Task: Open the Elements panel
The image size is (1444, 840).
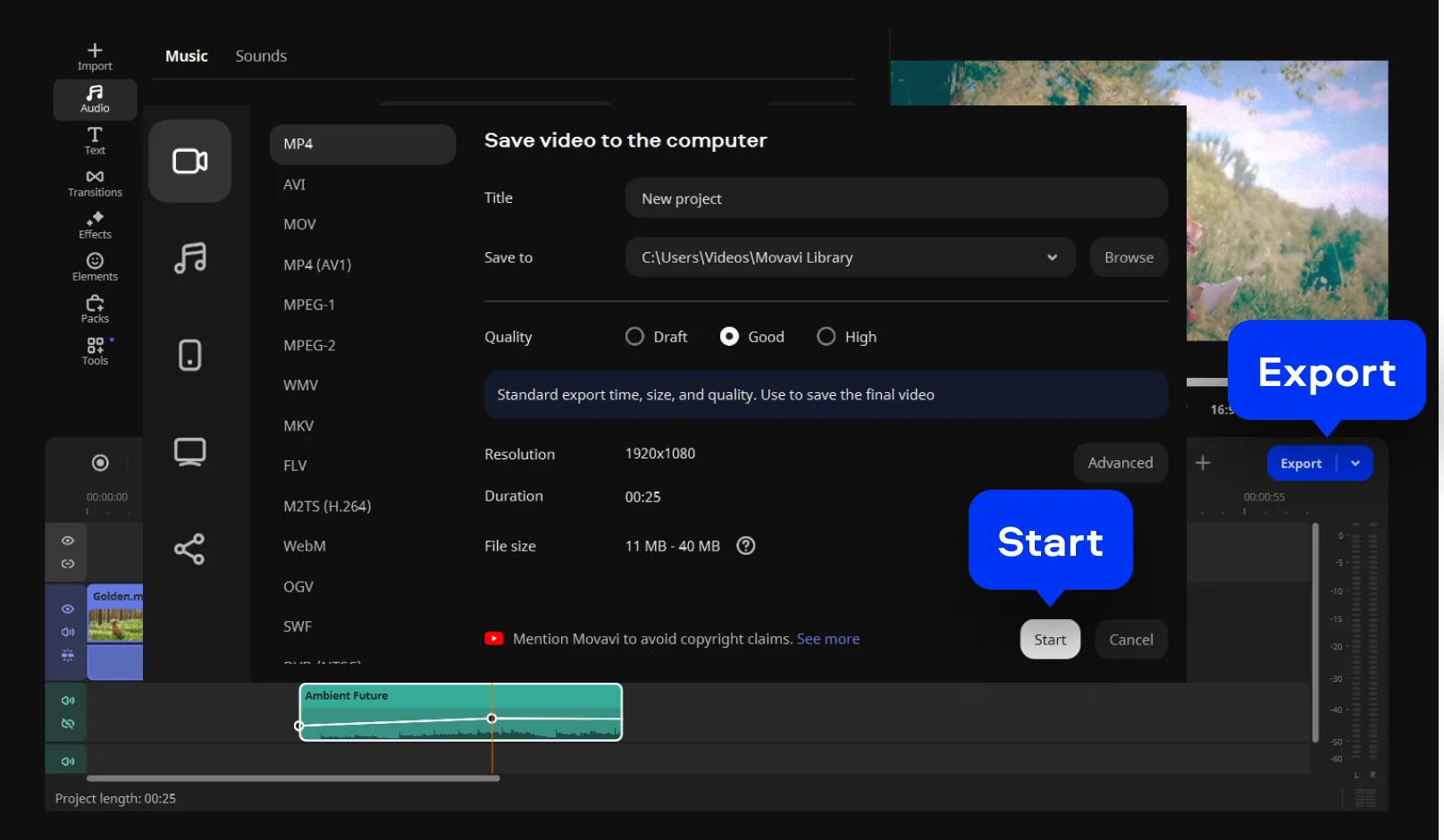Action: 95,266
